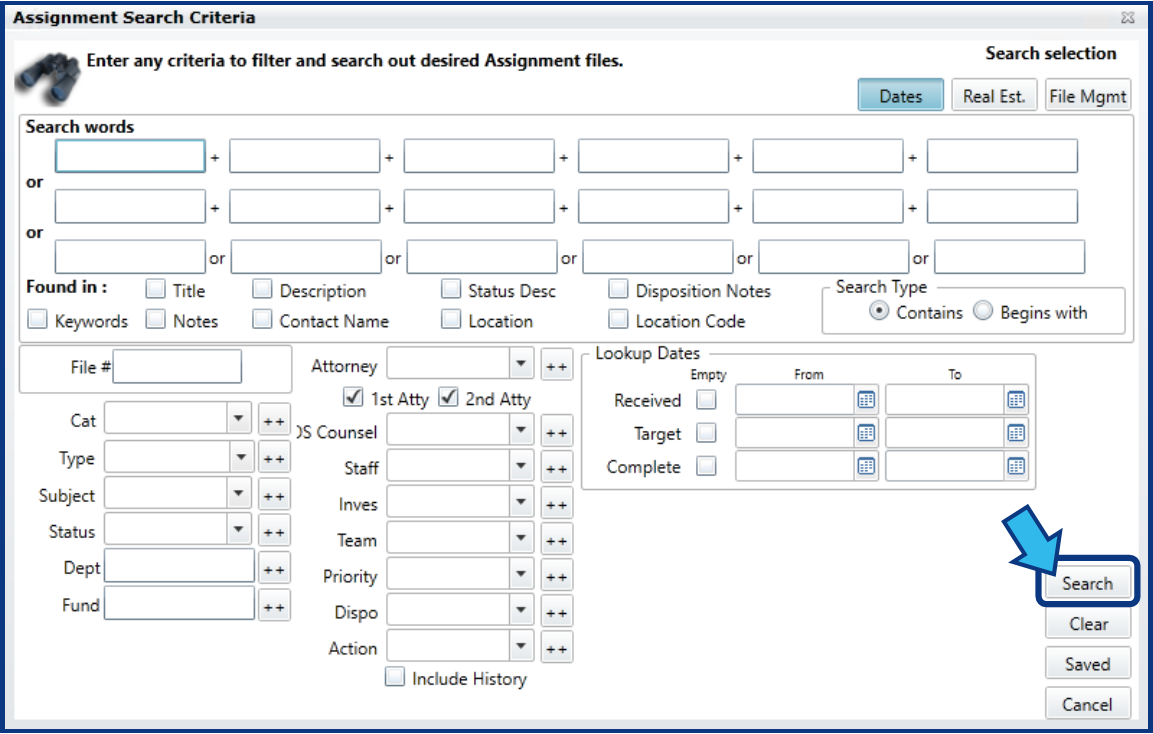Select the Contains search type

(x=879, y=311)
